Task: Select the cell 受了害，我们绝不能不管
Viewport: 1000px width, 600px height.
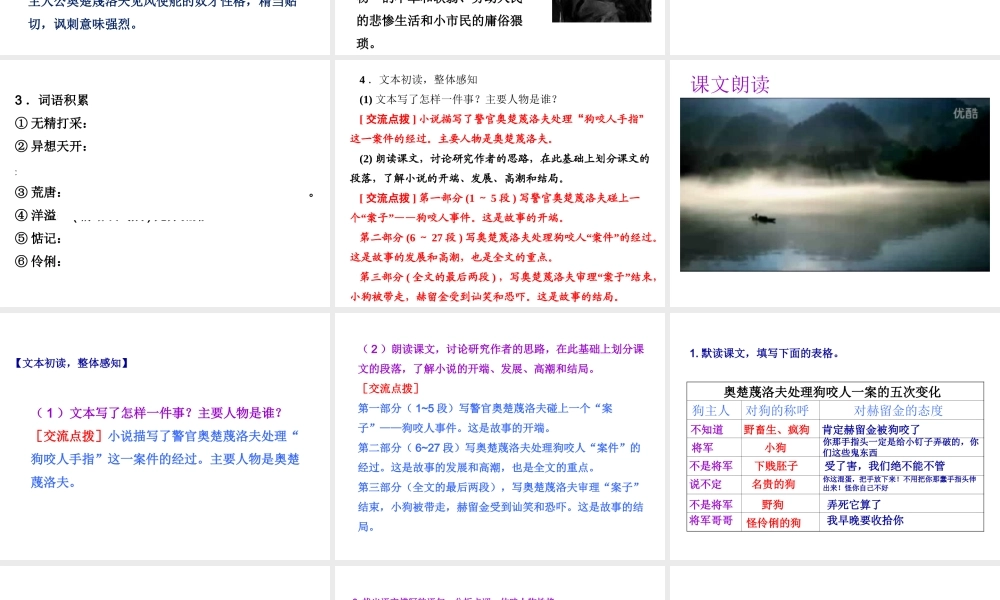Action: 885,466
